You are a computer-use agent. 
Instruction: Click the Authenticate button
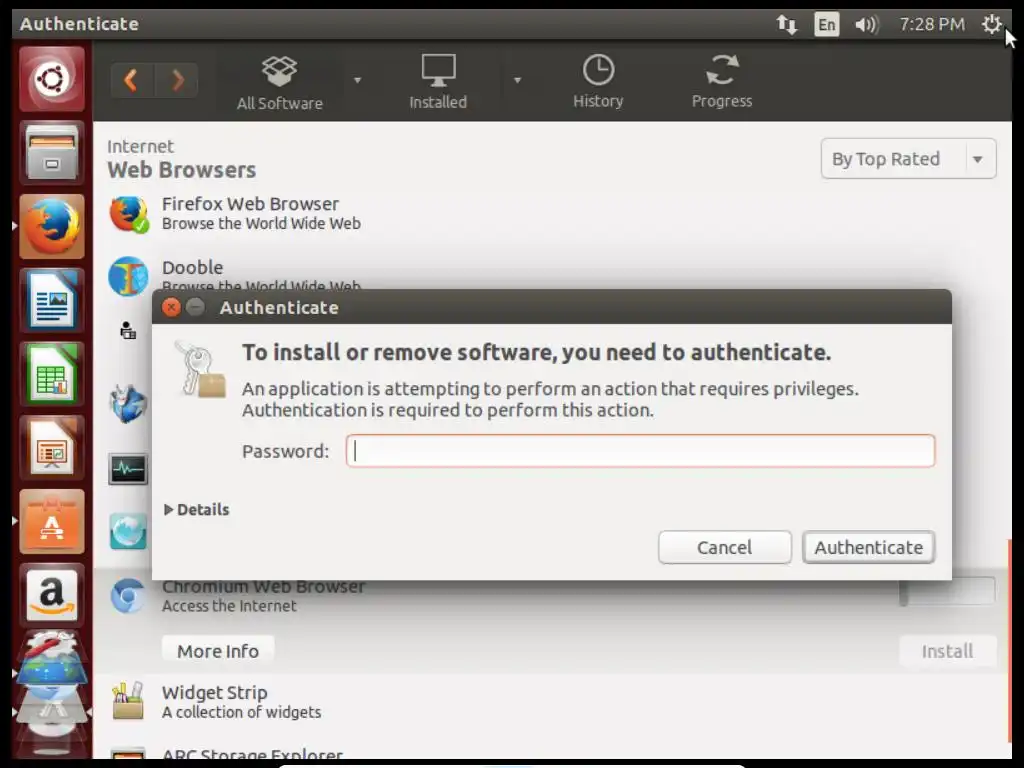pyautogui.click(x=869, y=547)
